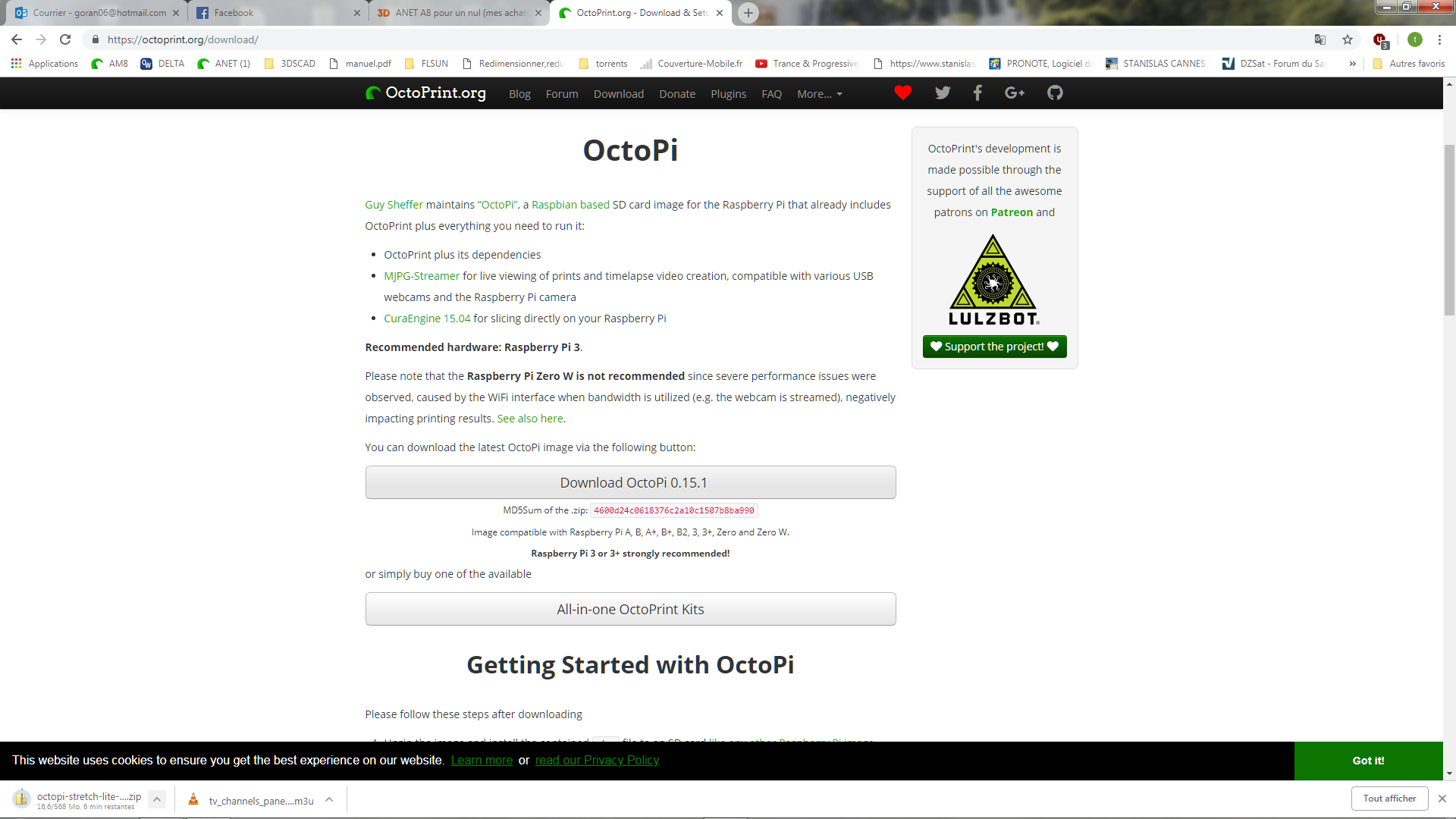This screenshot has height=819, width=1456.
Task: Accept cookies with Got it! button
Action: [1368, 761]
